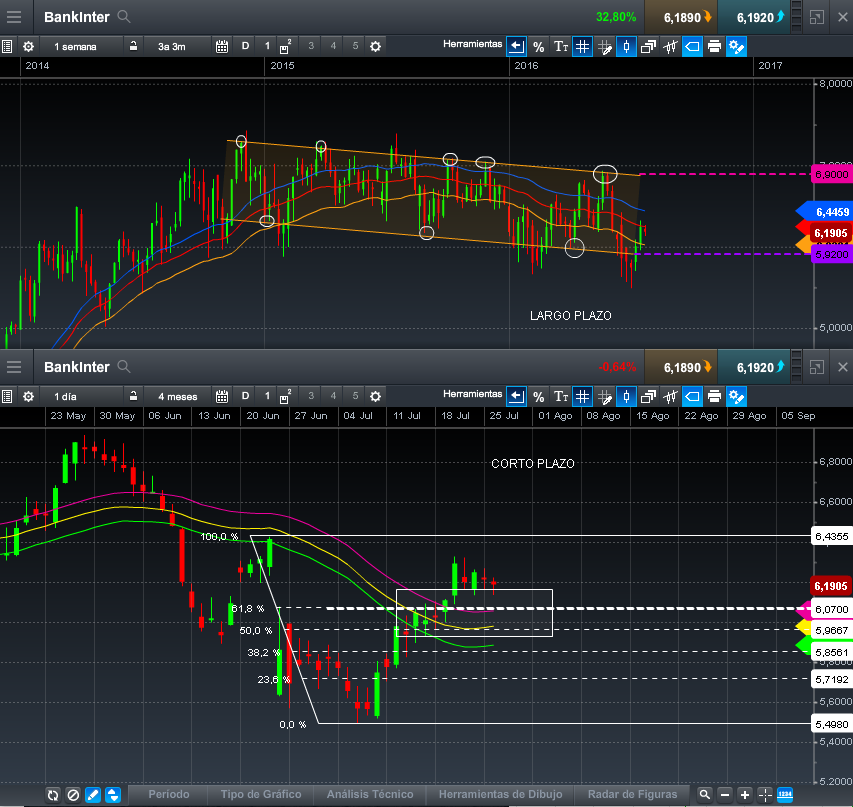Search instrument in top chart header
This screenshot has height=807, width=853.
tap(124, 17)
